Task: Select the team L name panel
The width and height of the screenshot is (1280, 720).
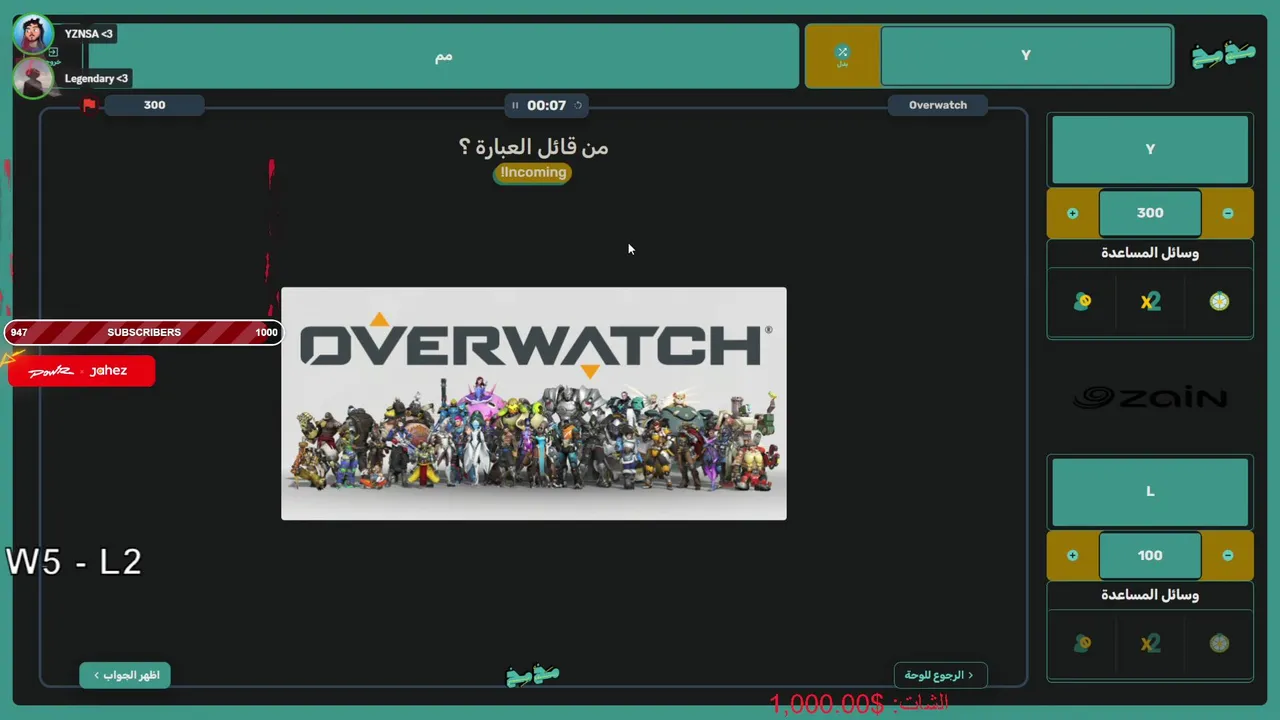Action: pyautogui.click(x=1150, y=491)
